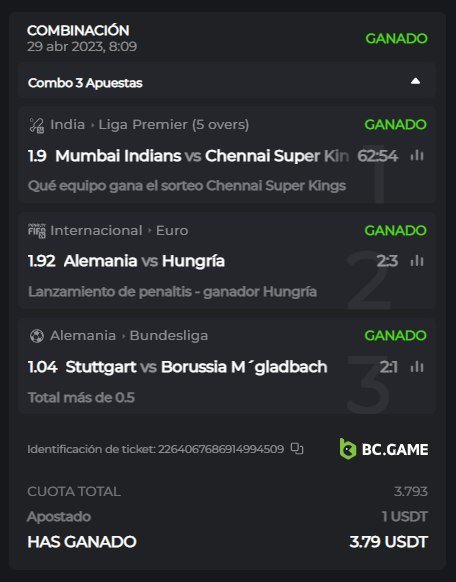The width and height of the screenshot is (456, 582).
Task: Click the FIFA penalty icon beside Internacional
Action: (37, 231)
